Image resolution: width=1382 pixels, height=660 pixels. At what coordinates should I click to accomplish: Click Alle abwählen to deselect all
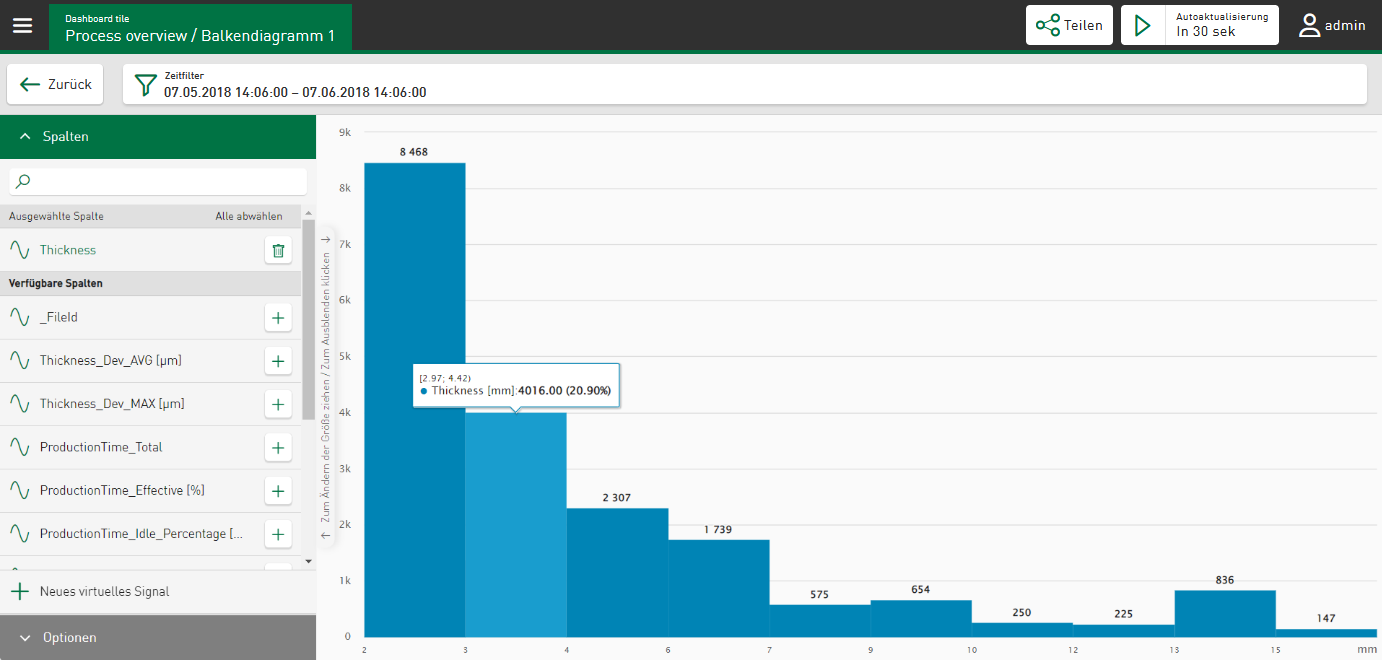click(249, 216)
